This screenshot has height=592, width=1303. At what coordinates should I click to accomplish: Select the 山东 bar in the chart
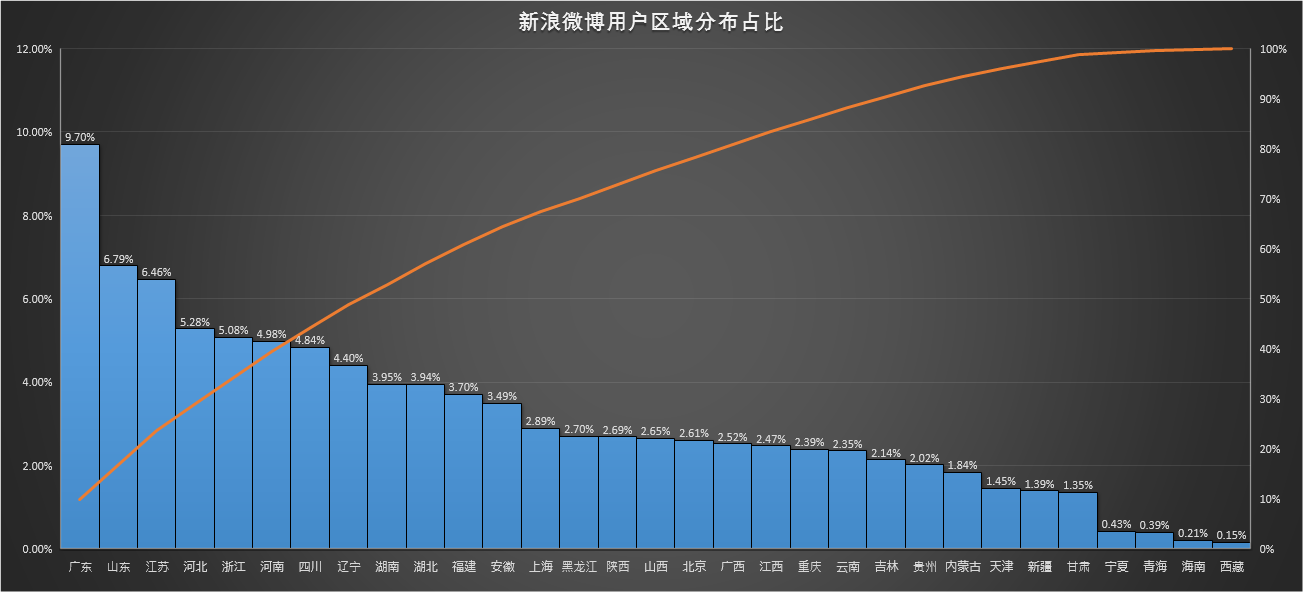click(118, 407)
